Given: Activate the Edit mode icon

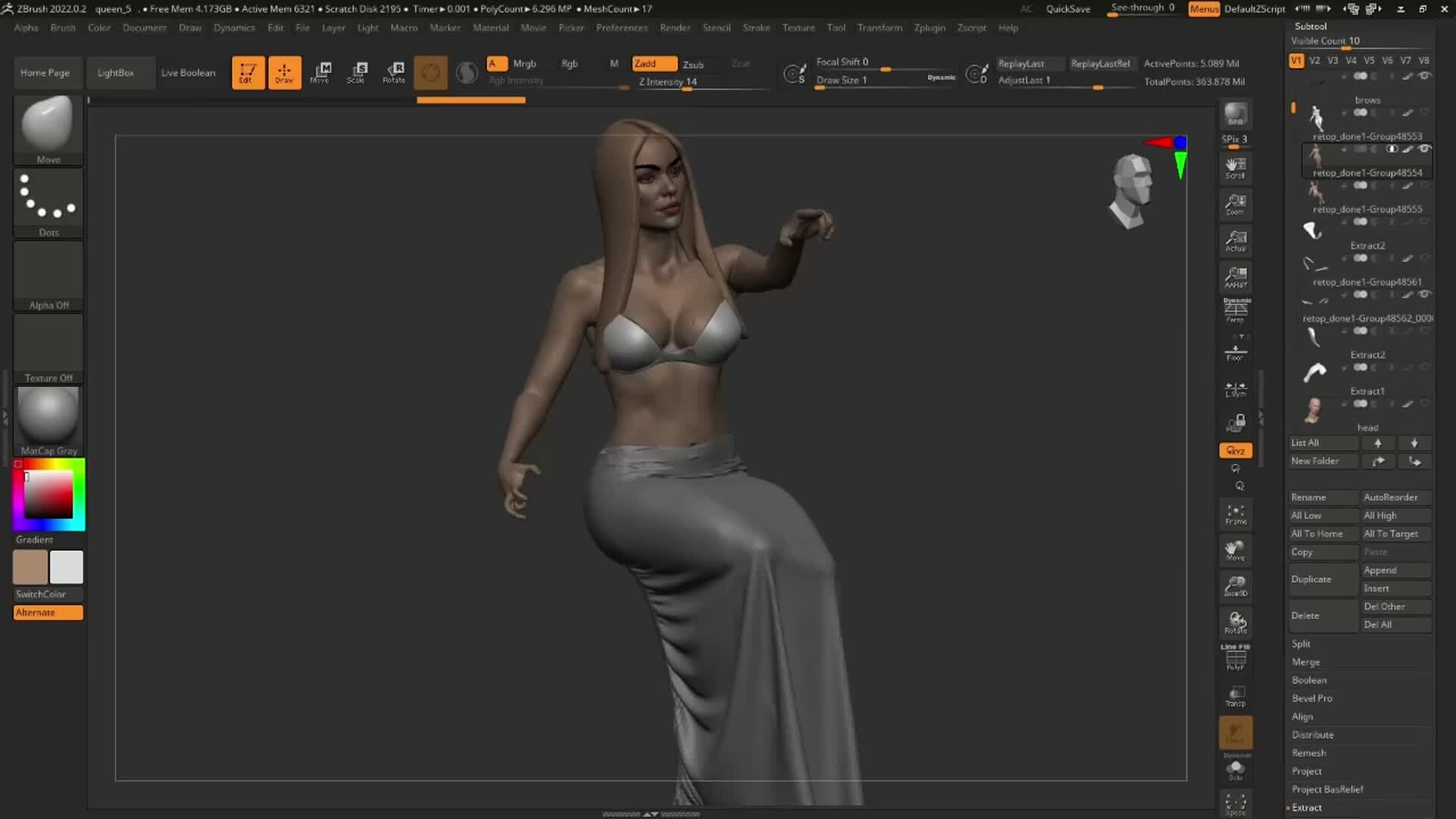Looking at the screenshot, I should (x=248, y=72).
